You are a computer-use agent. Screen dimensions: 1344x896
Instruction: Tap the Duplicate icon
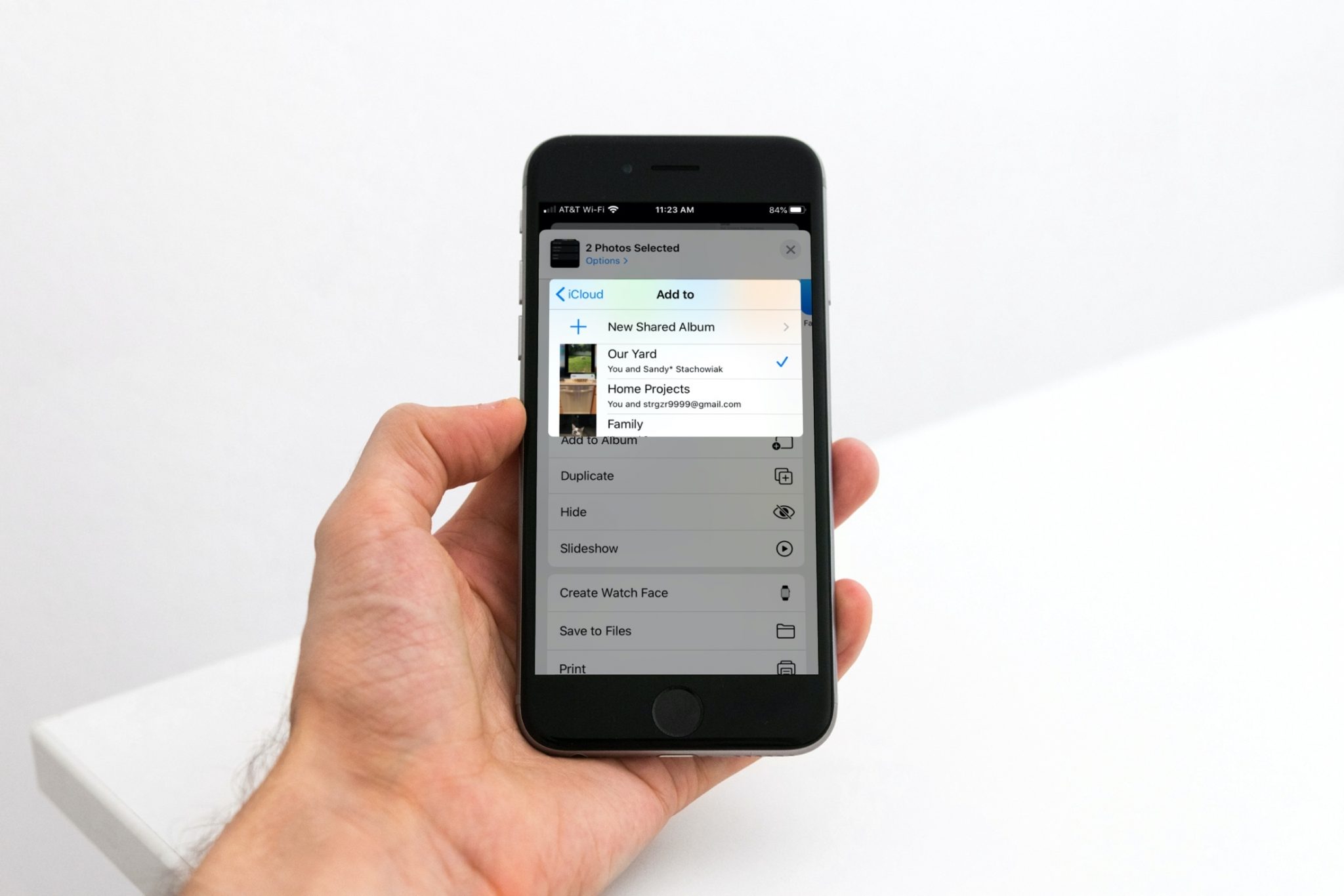click(783, 476)
